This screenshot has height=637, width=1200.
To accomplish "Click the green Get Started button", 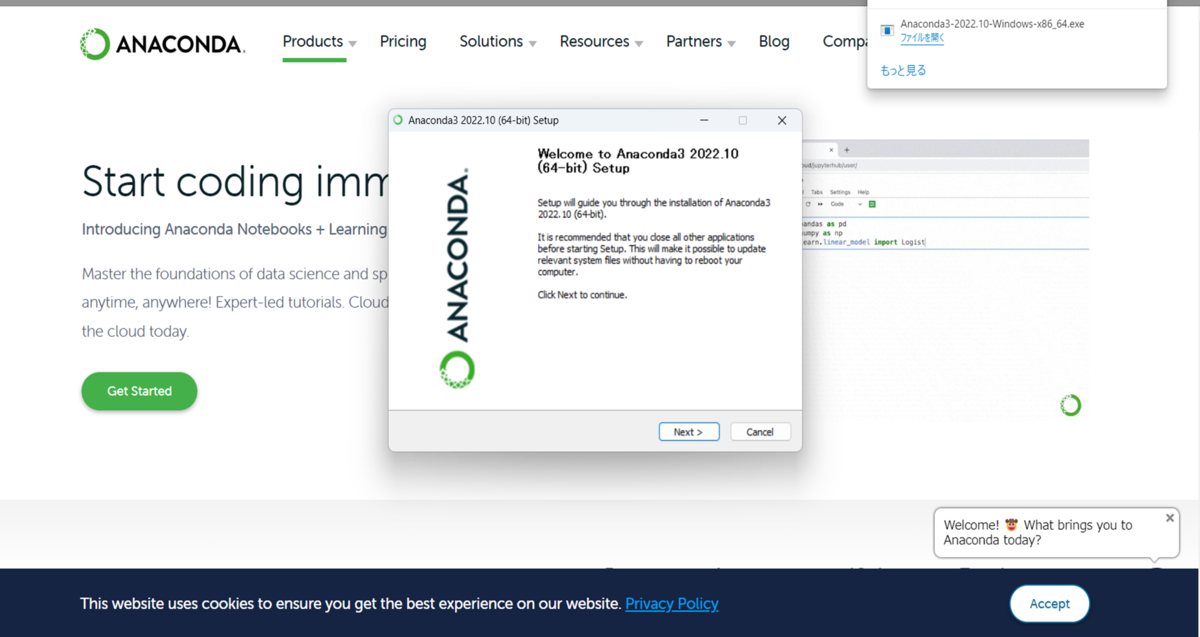I will (x=139, y=391).
